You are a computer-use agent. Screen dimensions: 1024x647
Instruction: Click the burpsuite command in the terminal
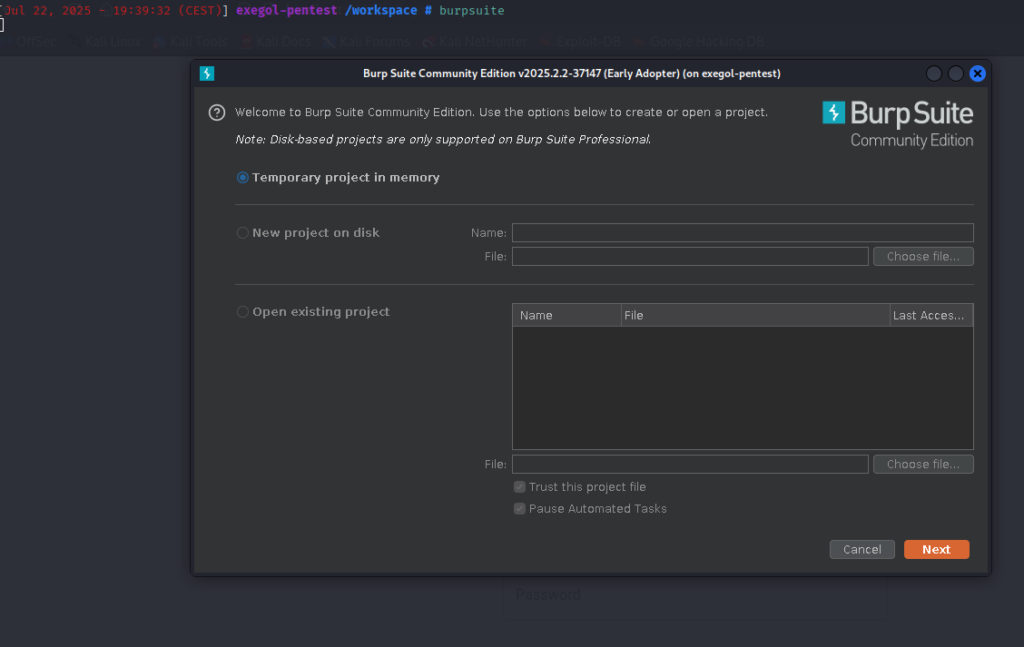point(472,10)
